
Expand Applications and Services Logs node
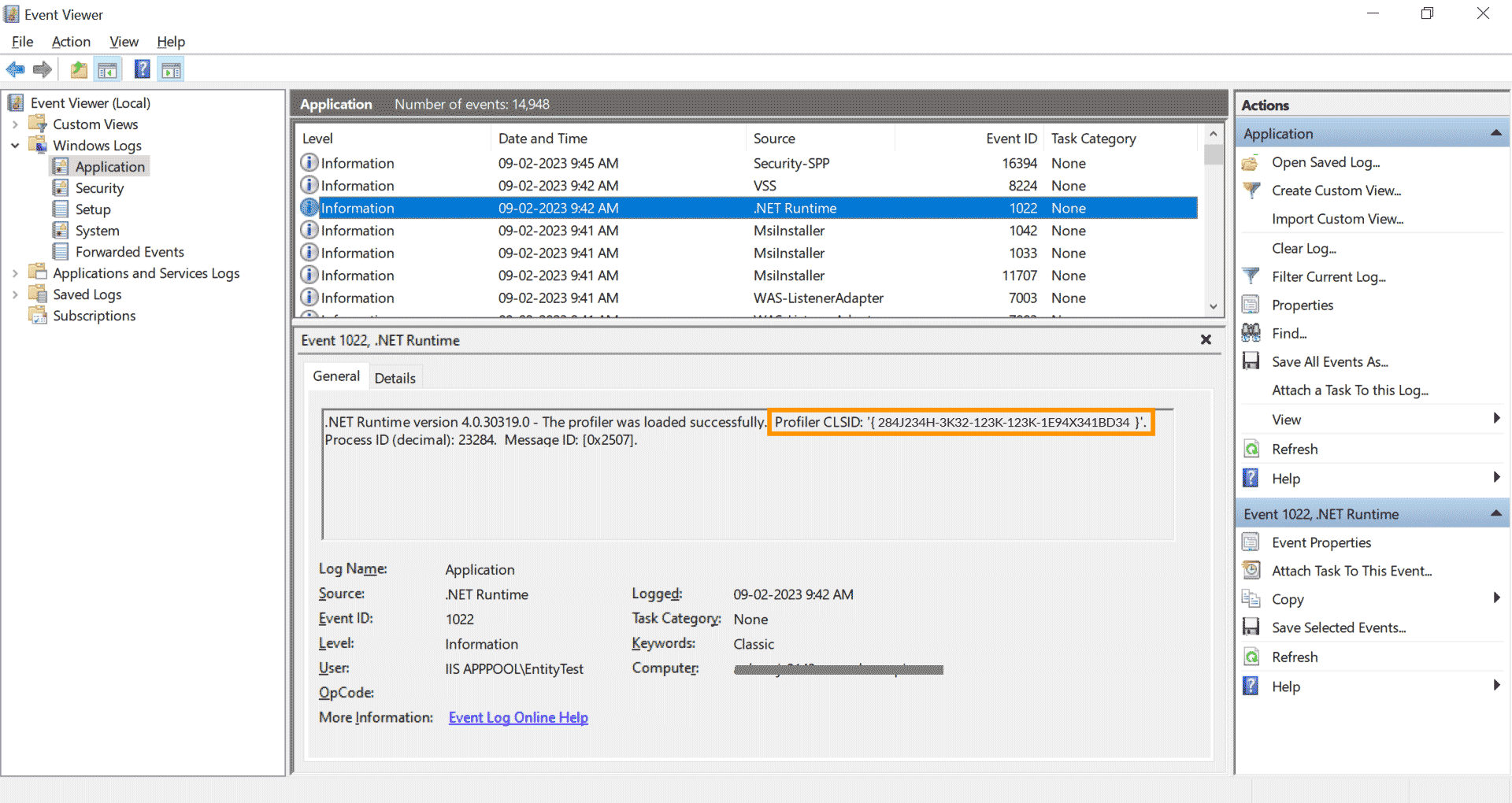(x=15, y=273)
